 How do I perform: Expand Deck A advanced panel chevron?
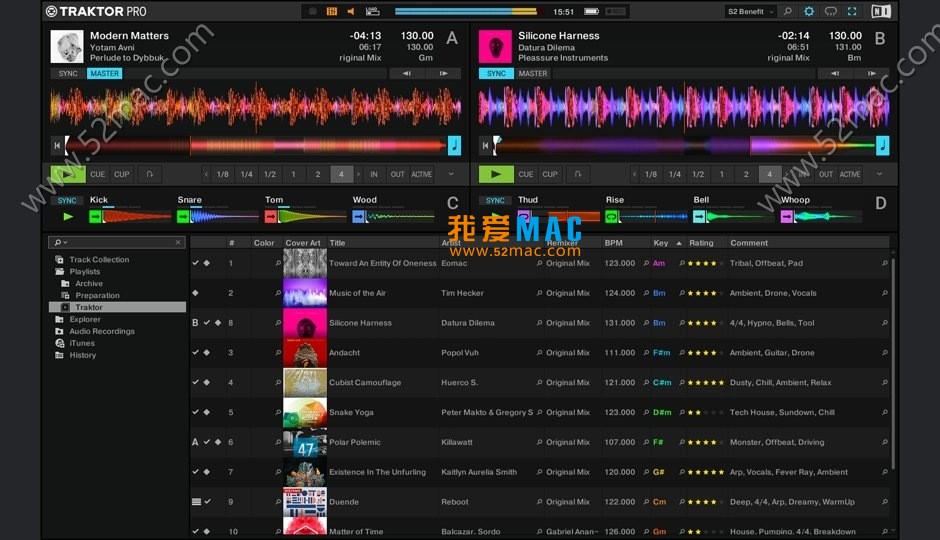pos(451,174)
